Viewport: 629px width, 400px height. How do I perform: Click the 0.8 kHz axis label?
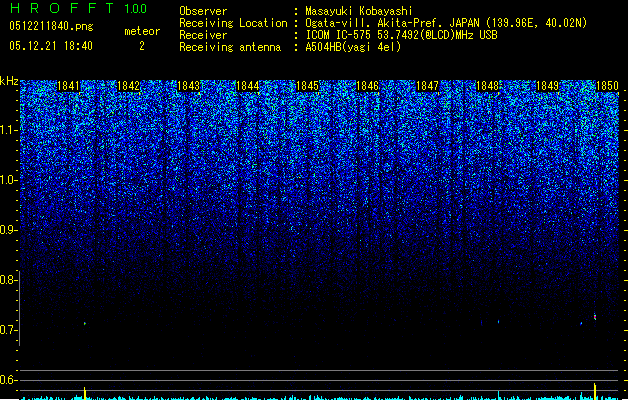[x=8, y=280]
